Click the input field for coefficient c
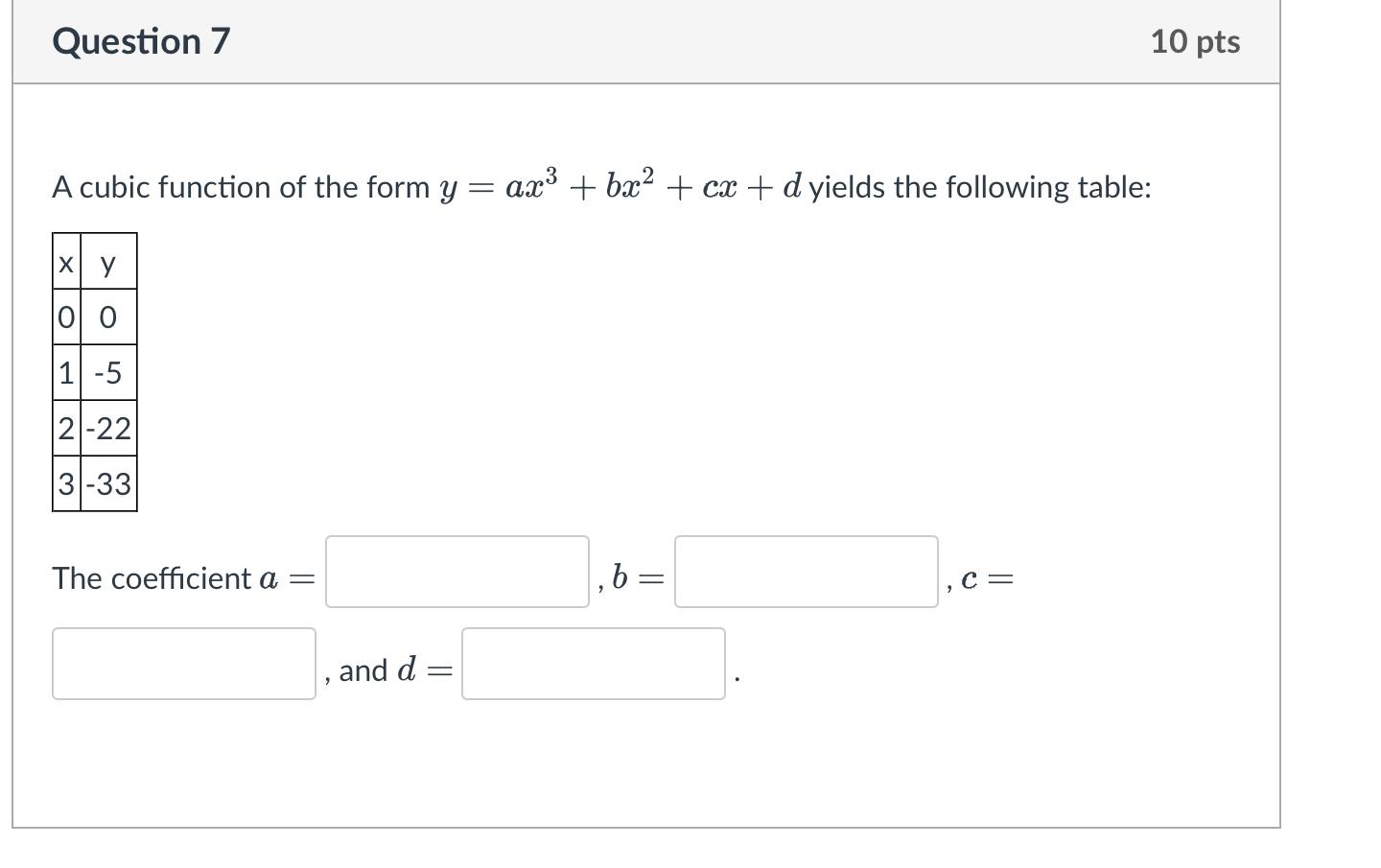 pyautogui.click(x=184, y=665)
